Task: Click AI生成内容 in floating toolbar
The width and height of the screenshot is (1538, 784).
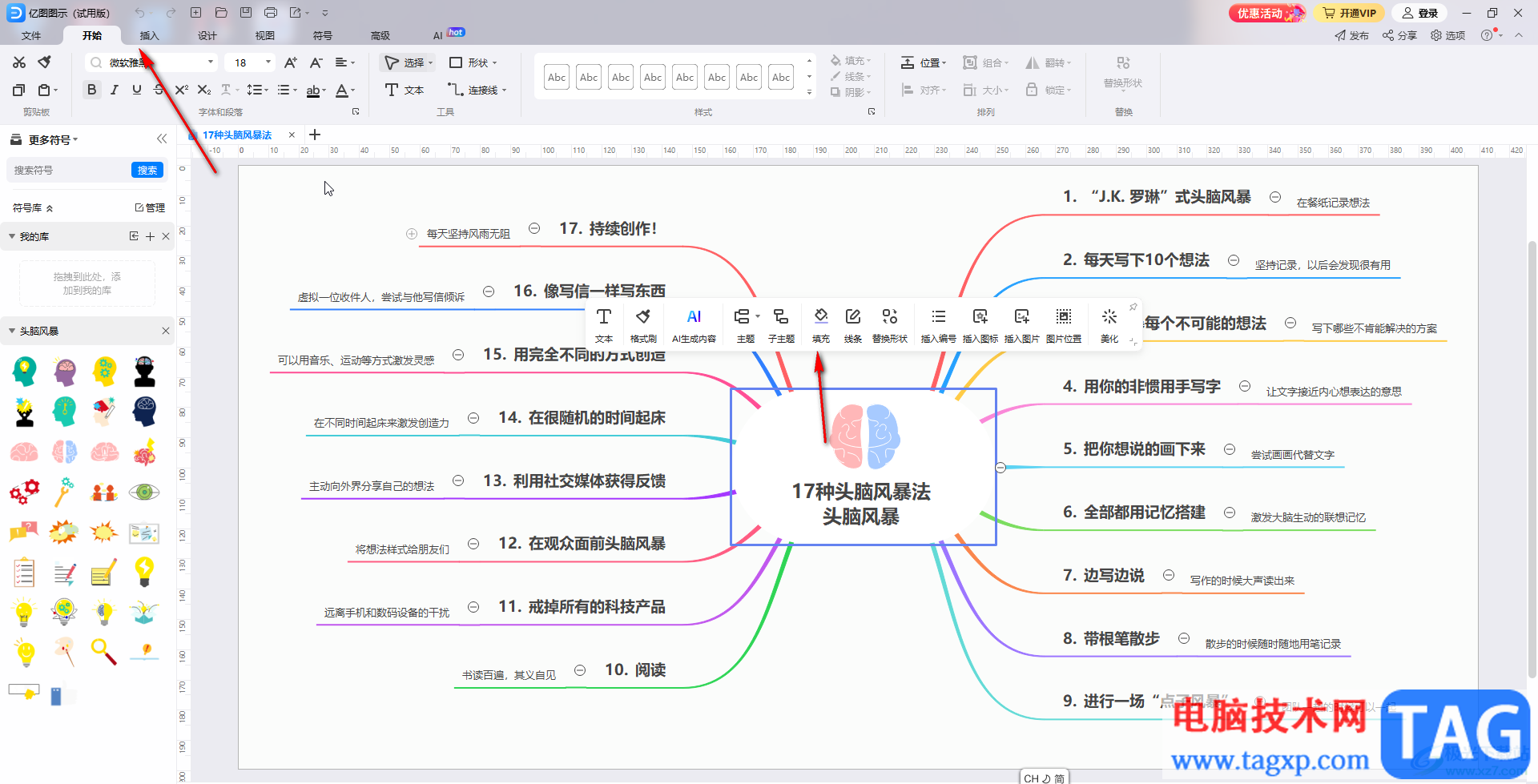Action: pos(694,324)
